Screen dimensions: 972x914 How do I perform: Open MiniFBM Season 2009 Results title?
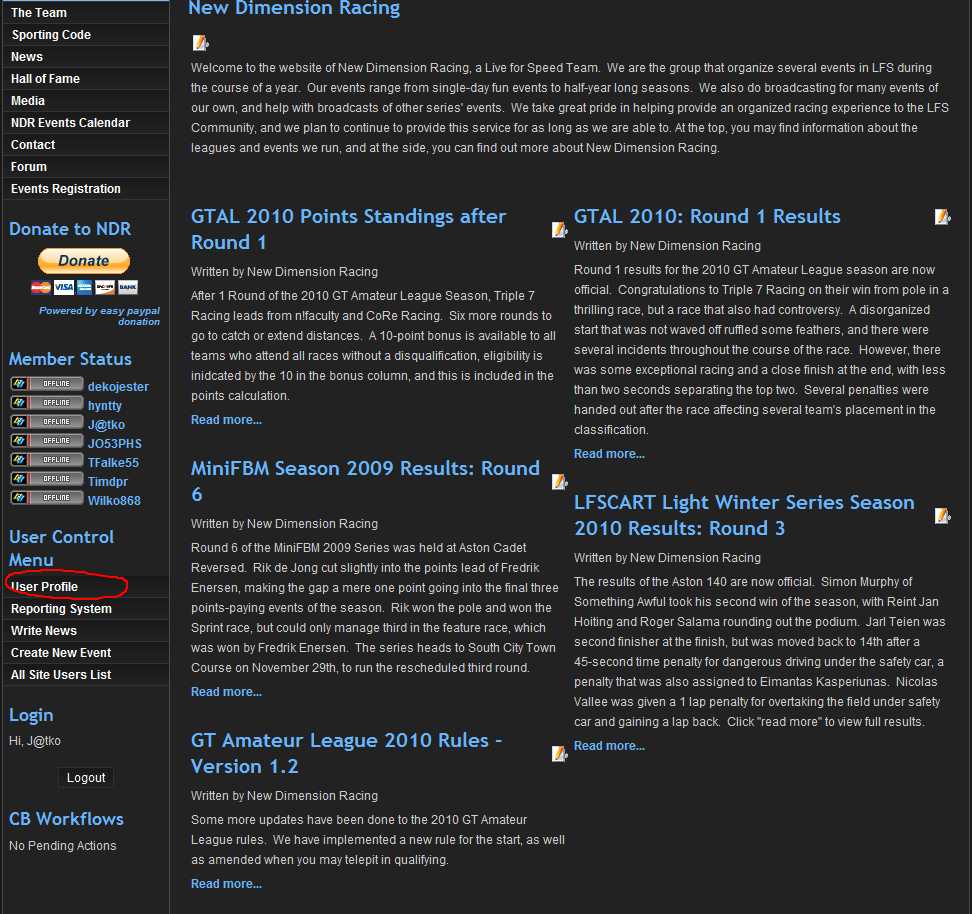(x=365, y=481)
